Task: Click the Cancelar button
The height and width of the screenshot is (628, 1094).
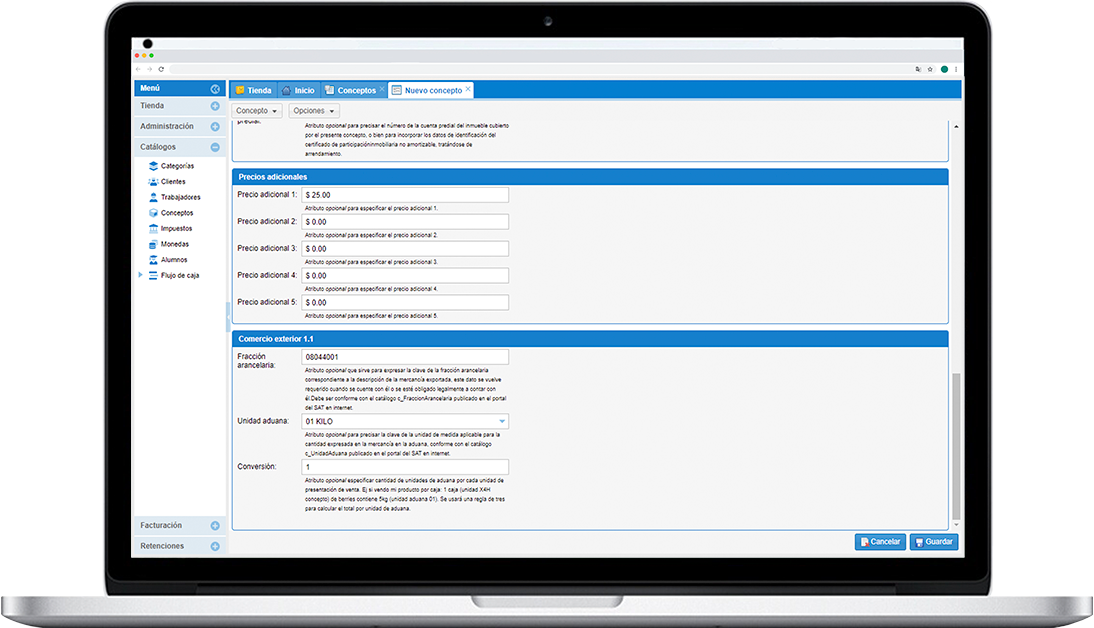Action: click(x=880, y=542)
